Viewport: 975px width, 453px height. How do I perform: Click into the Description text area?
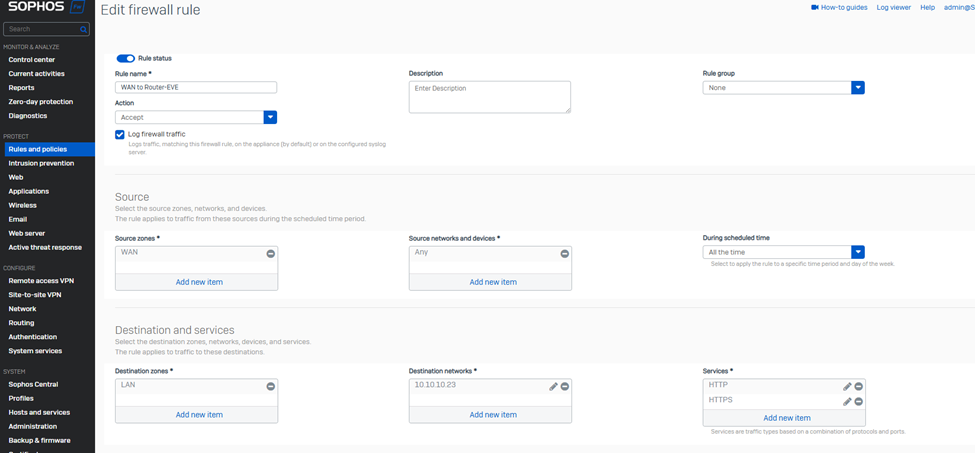pos(489,97)
